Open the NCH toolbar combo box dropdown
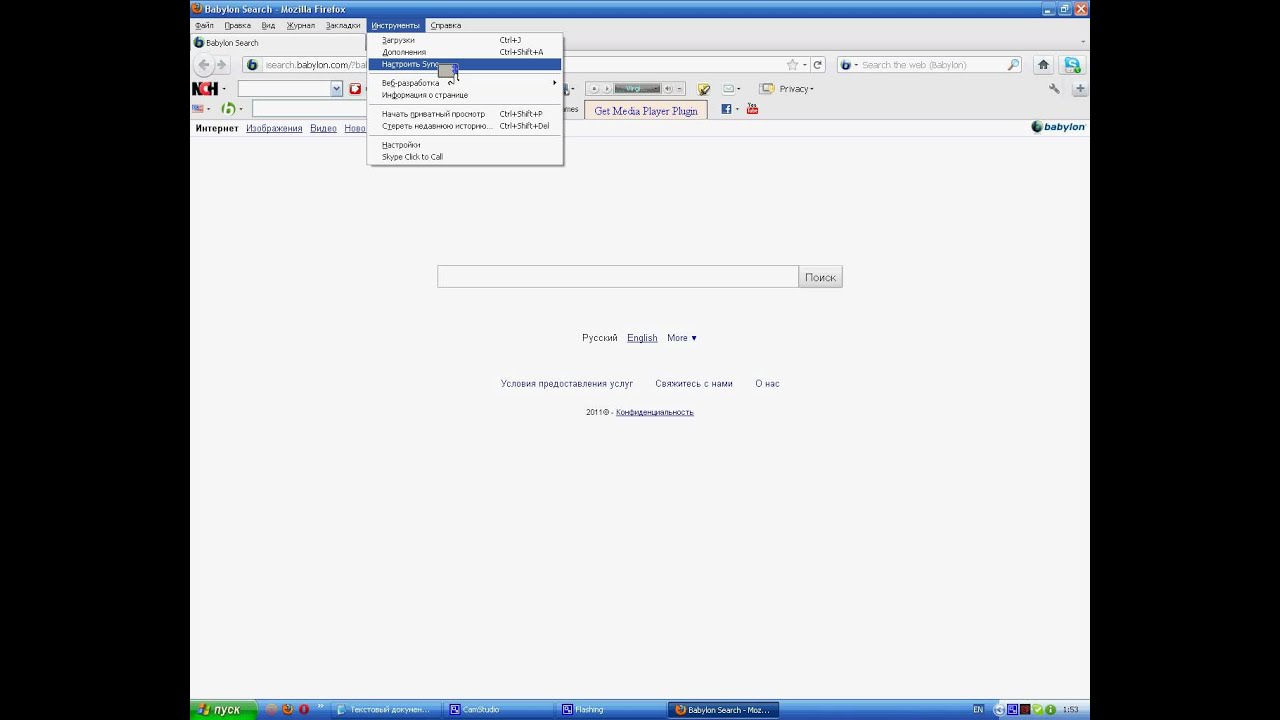The image size is (1280, 720). point(336,89)
